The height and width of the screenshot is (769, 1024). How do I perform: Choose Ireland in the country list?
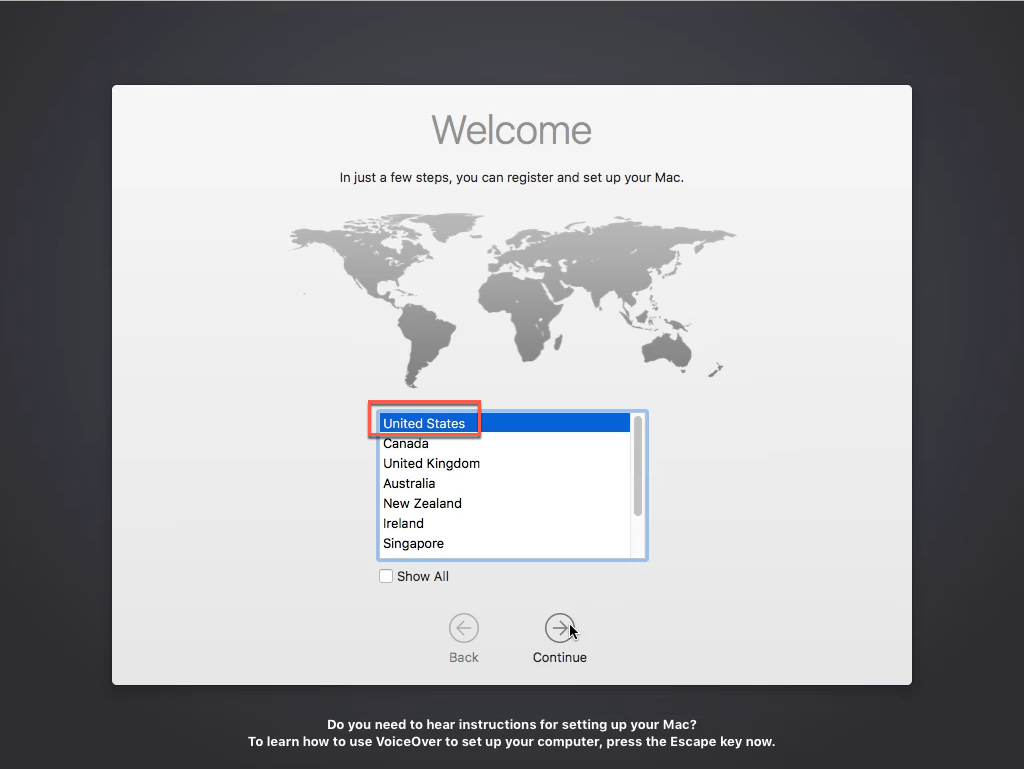click(x=505, y=524)
